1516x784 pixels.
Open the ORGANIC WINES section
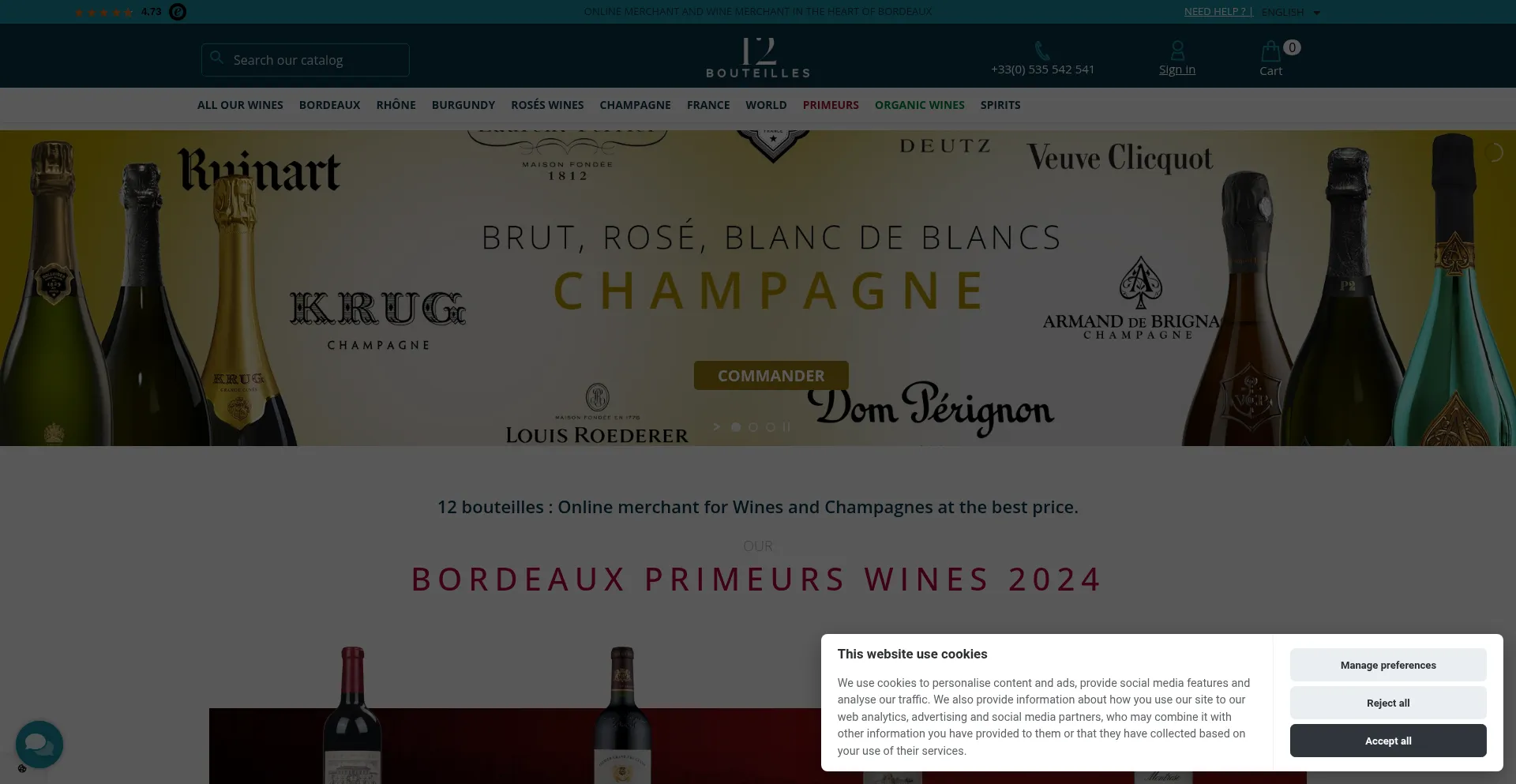point(920,105)
